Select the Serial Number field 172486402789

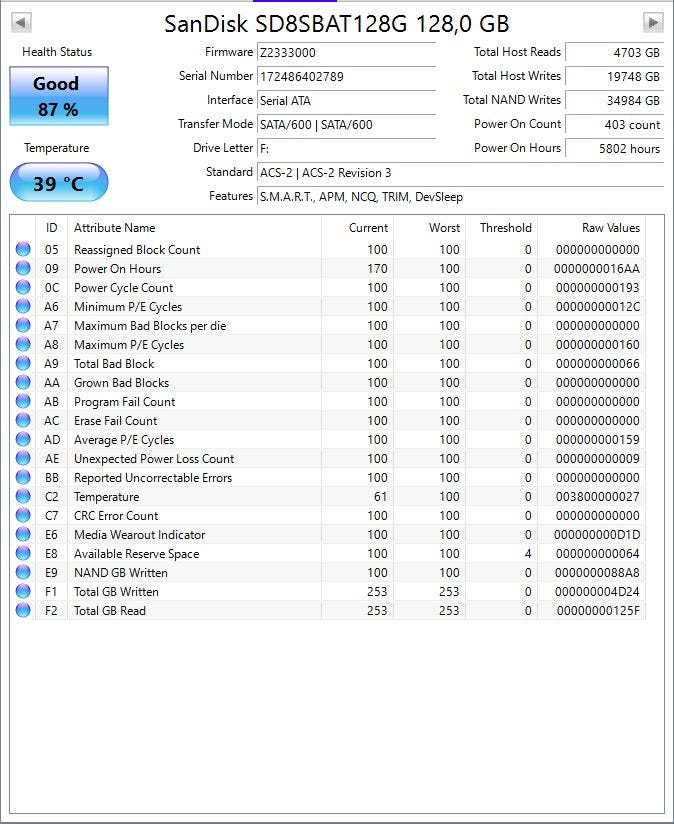[346, 77]
